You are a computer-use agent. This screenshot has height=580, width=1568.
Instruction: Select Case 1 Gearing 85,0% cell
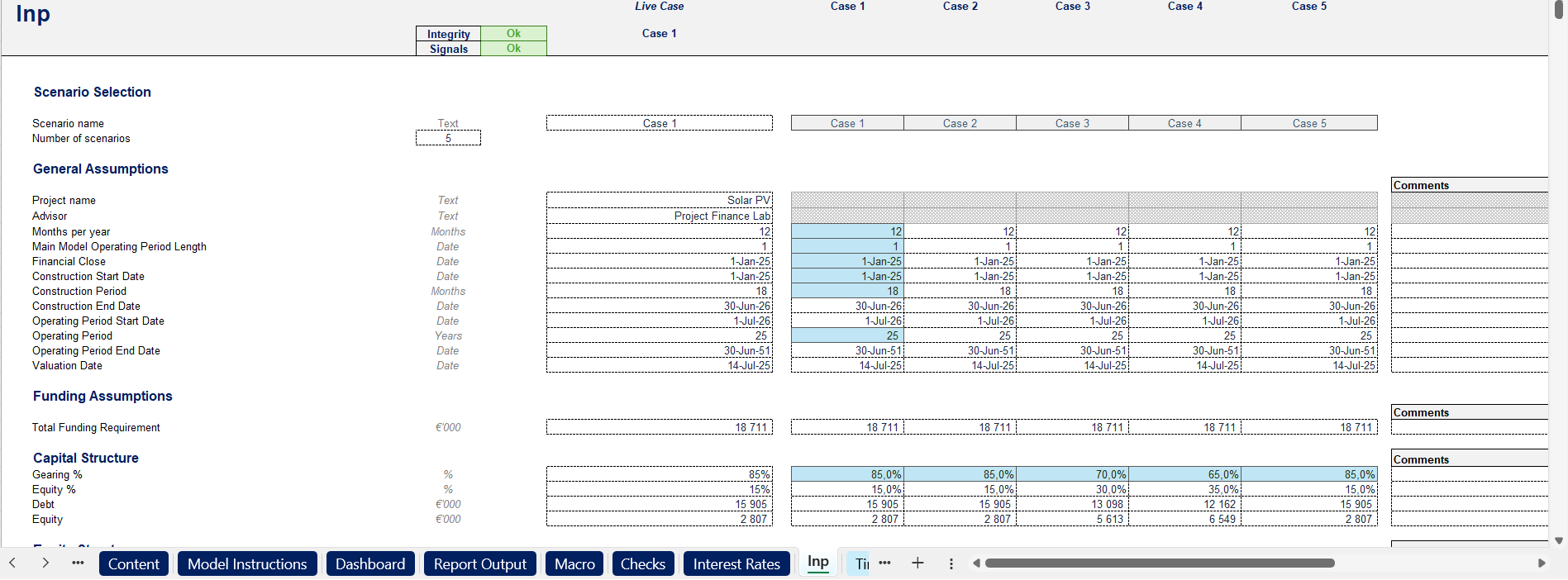[847, 474]
